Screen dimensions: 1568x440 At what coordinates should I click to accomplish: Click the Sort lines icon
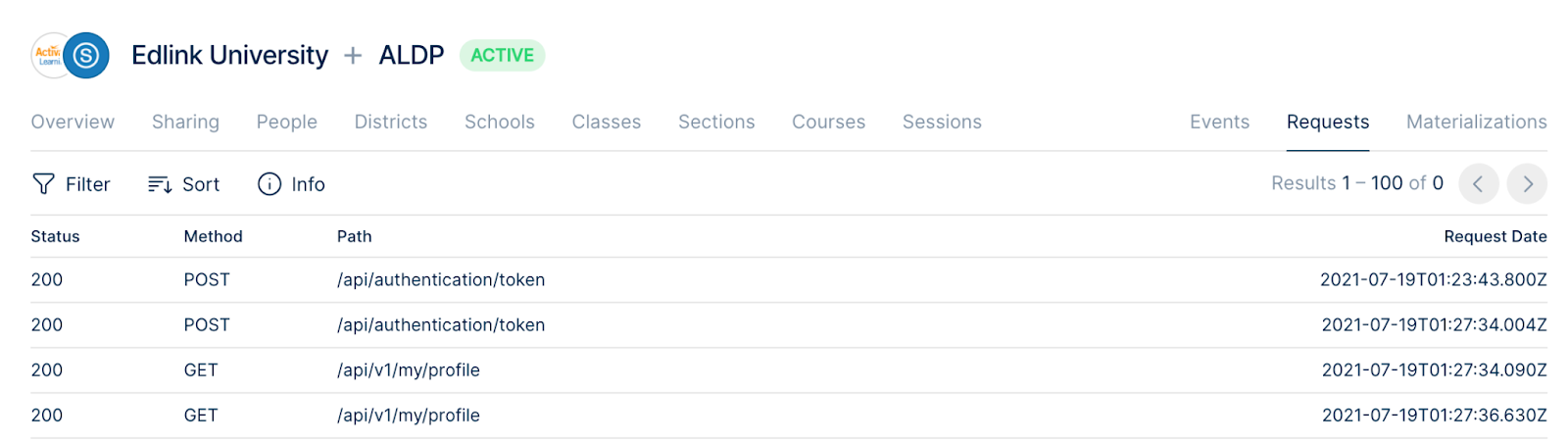tap(160, 184)
